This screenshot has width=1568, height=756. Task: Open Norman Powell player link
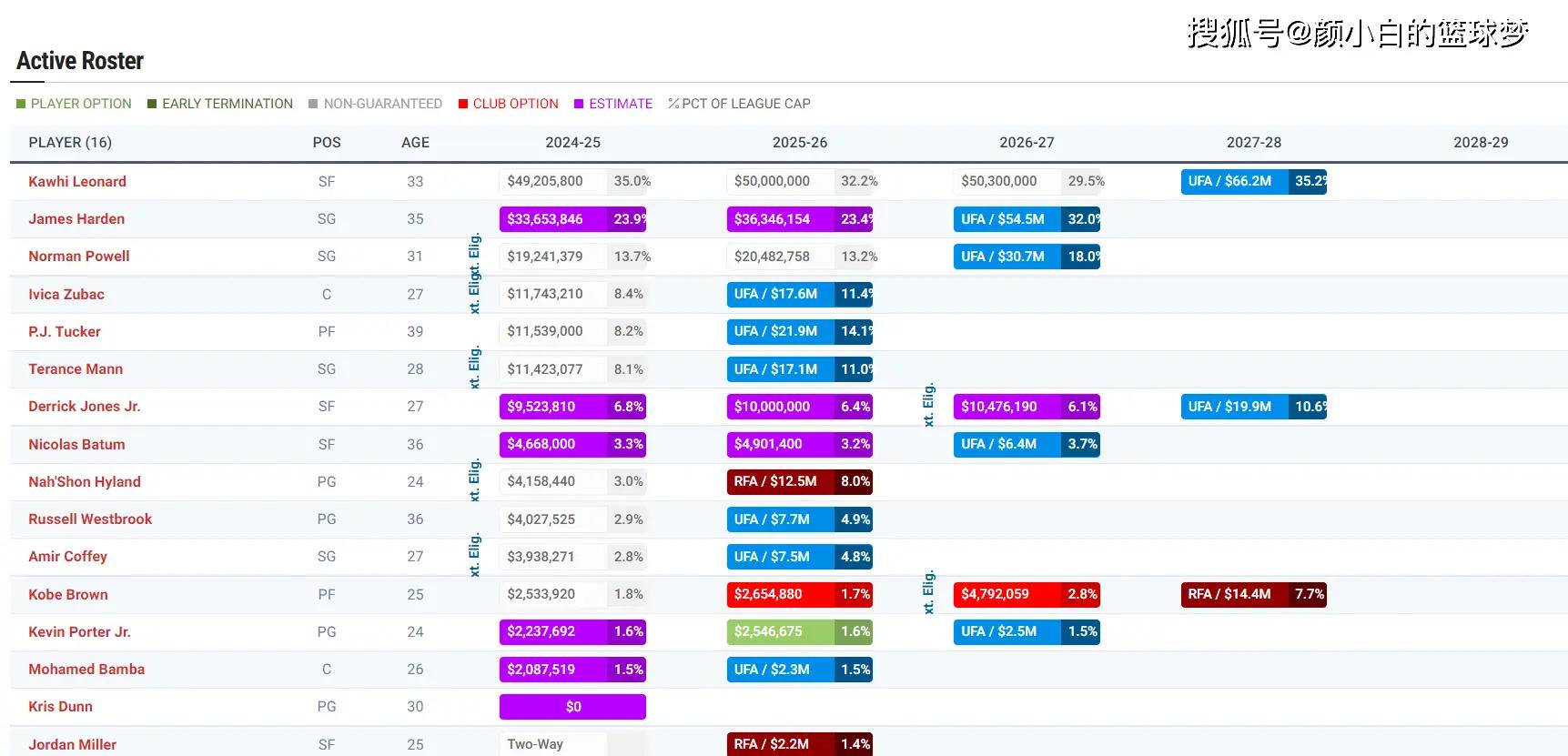coord(79,256)
